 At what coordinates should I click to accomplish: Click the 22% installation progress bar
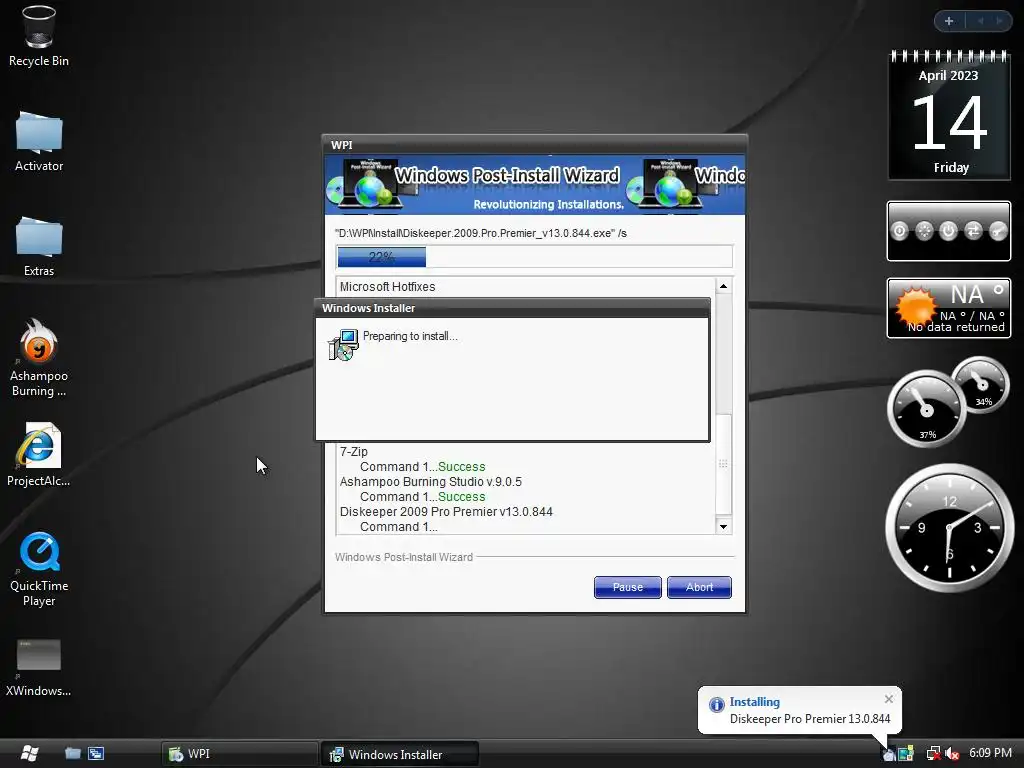coord(534,257)
